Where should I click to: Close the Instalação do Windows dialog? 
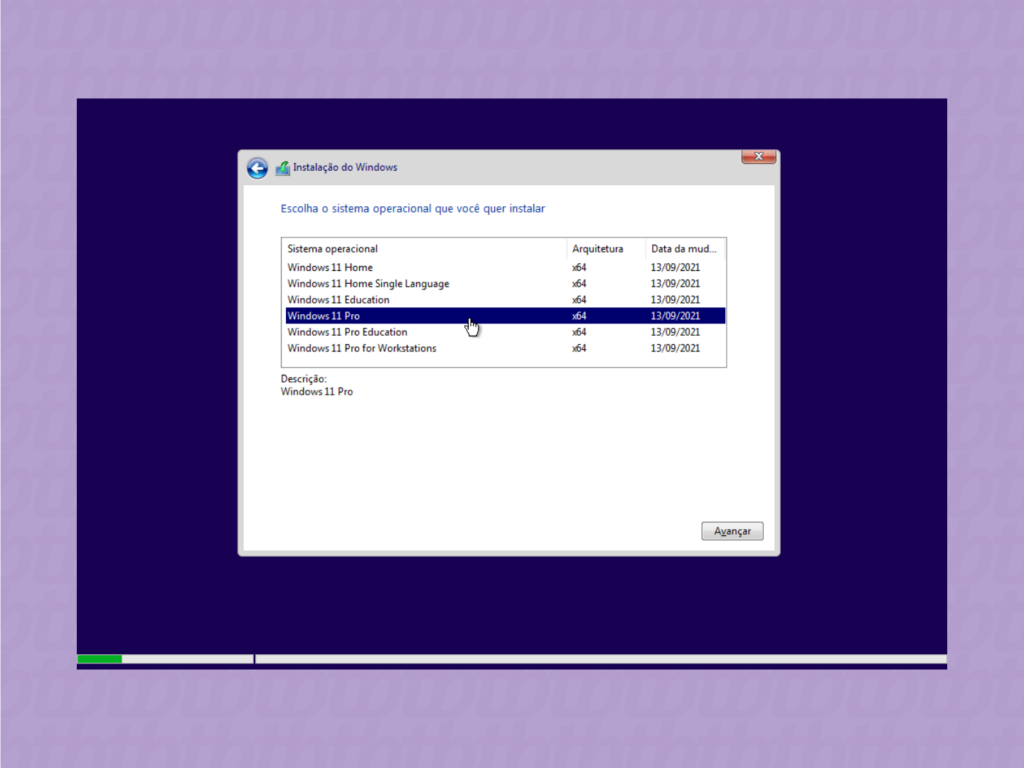tap(758, 157)
